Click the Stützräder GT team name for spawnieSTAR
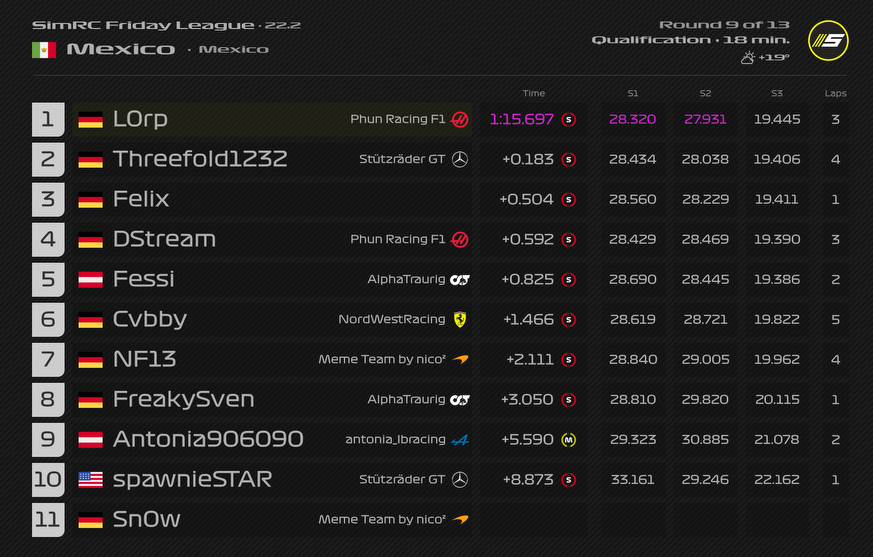Screen dimensions: 873x557 point(402,479)
